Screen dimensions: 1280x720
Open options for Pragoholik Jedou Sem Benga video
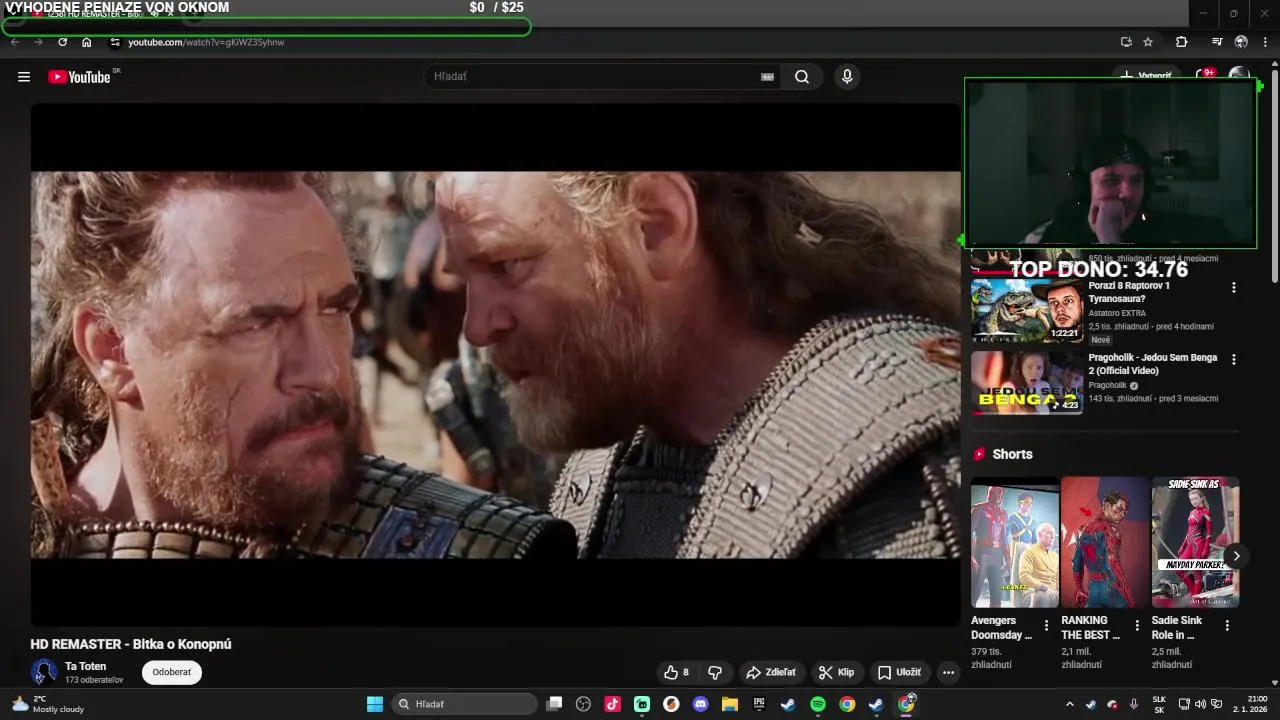pos(1233,359)
